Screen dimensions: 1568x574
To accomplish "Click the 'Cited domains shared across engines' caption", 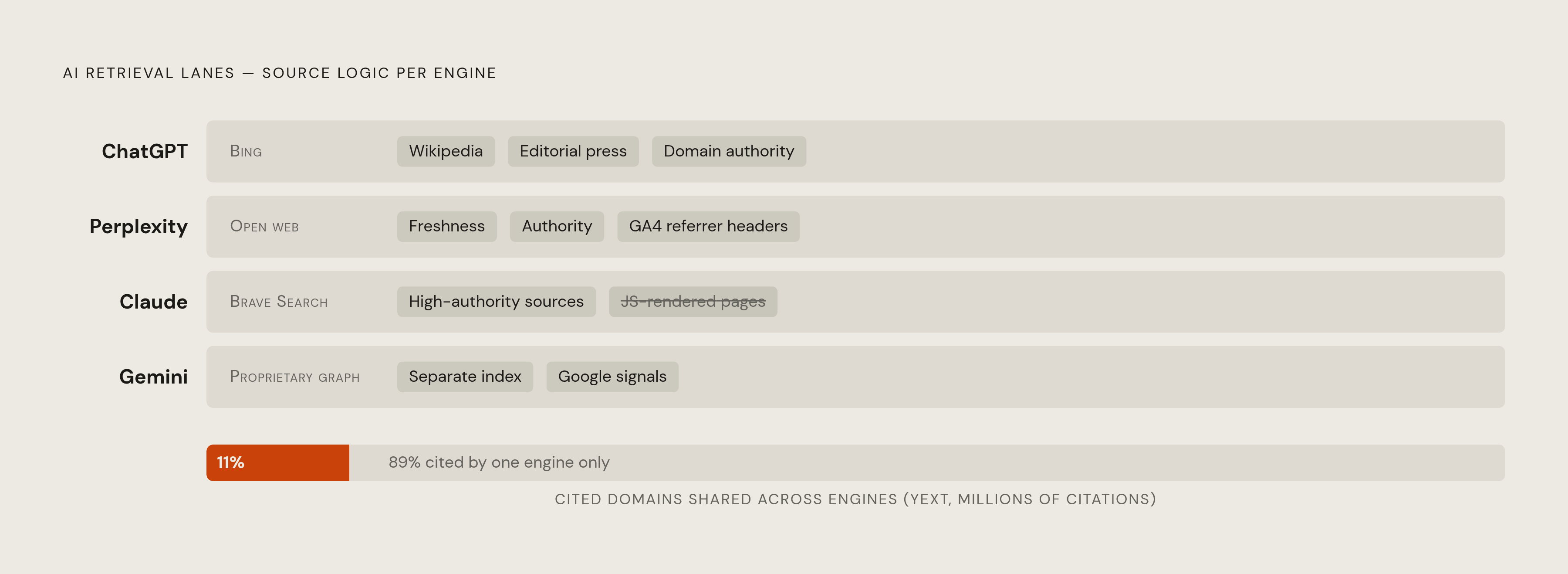I will point(855,499).
